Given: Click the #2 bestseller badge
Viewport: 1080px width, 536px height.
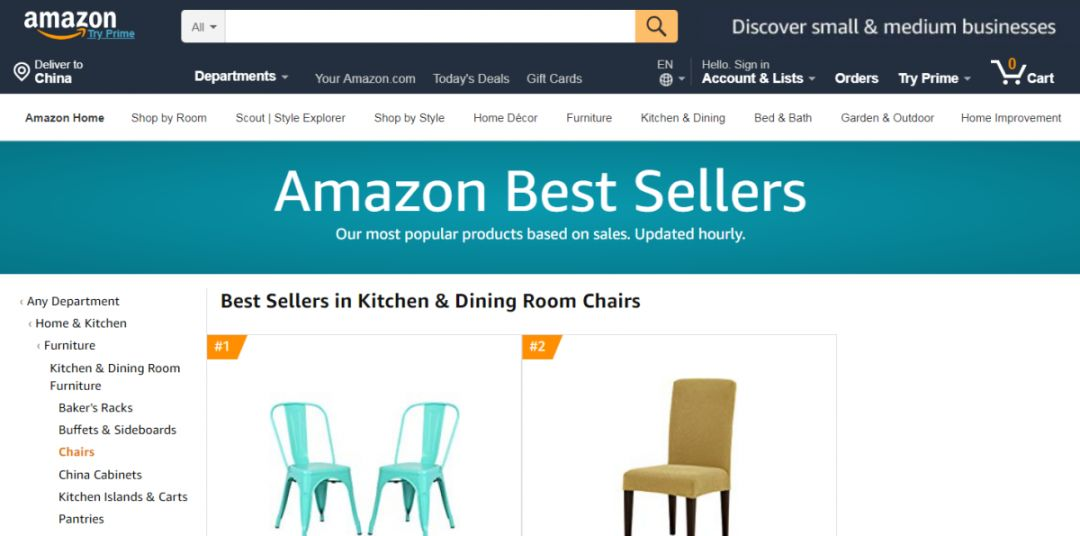Looking at the screenshot, I should 541,347.
